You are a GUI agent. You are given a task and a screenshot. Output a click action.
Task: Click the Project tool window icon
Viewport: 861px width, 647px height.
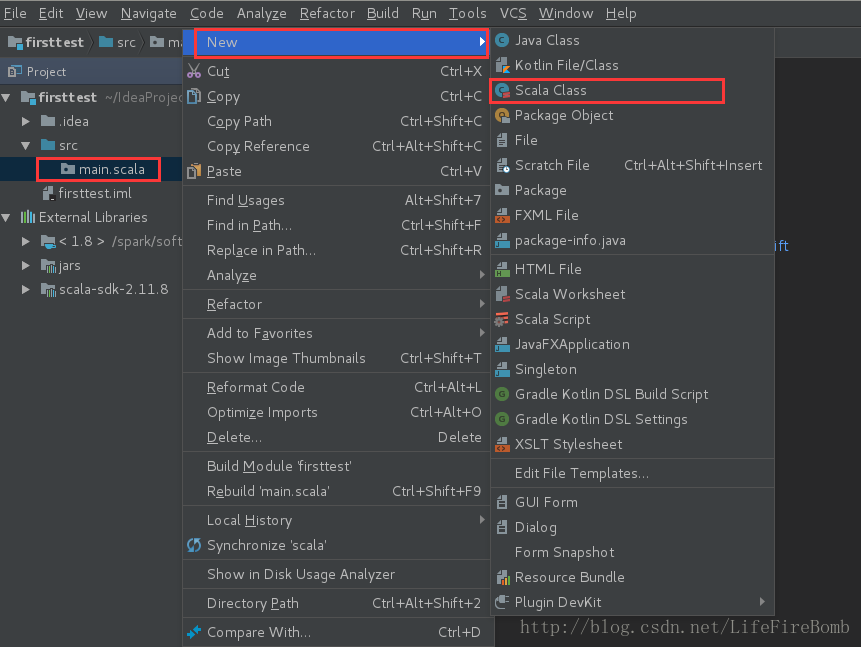click(x=15, y=71)
